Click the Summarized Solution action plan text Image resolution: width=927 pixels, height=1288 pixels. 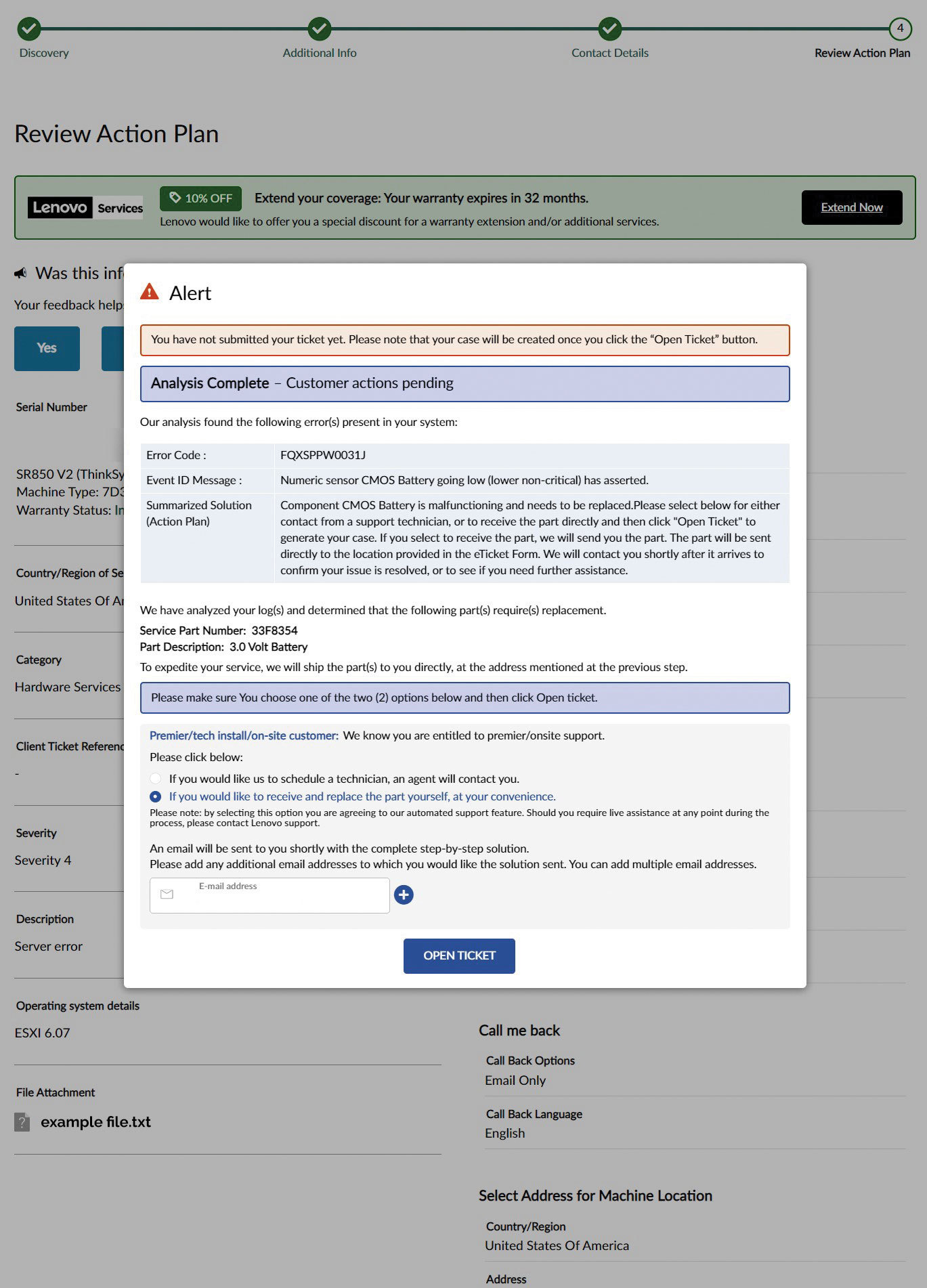530,538
